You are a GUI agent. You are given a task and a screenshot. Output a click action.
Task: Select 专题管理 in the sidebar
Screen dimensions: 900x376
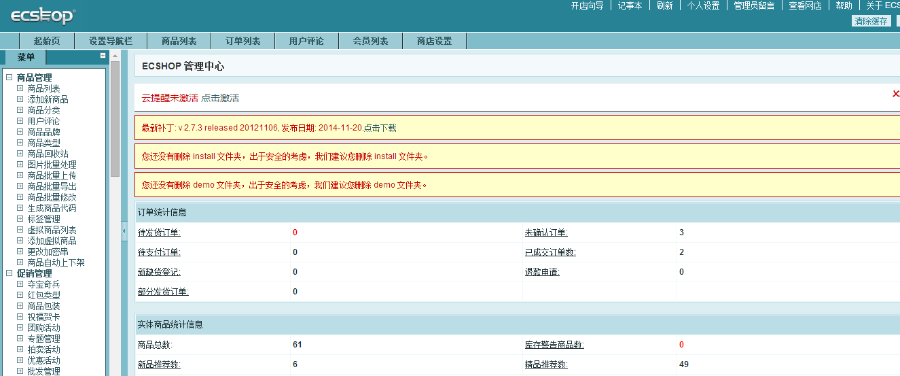click(44, 339)
